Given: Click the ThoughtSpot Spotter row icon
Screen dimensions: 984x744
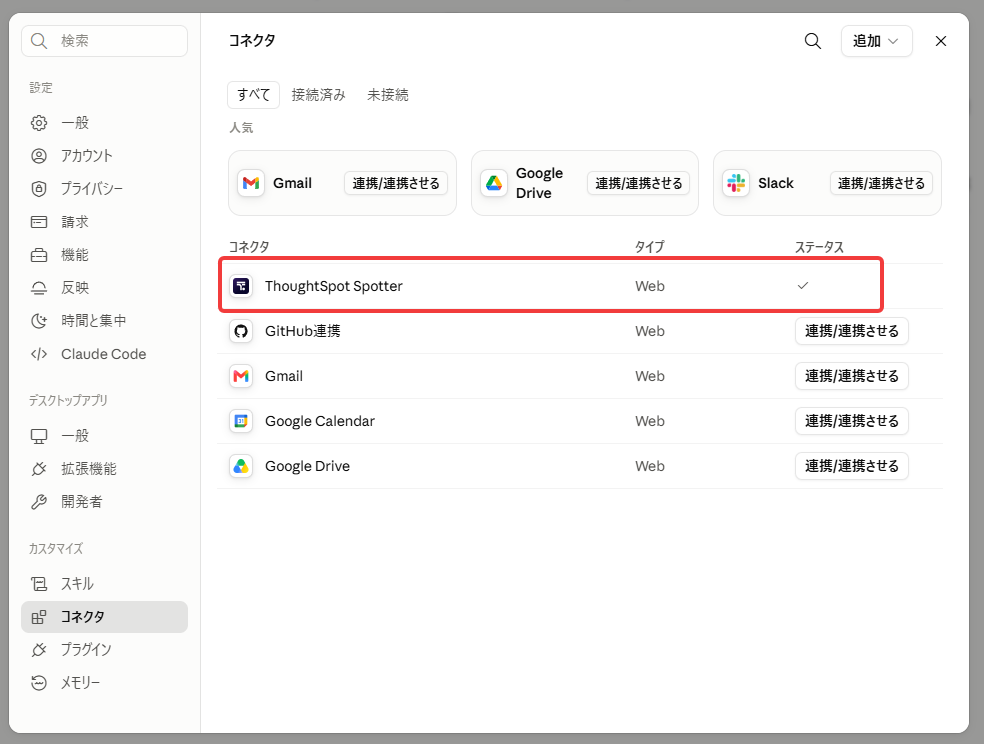Looking at the screenshot, I should (241, 286).
